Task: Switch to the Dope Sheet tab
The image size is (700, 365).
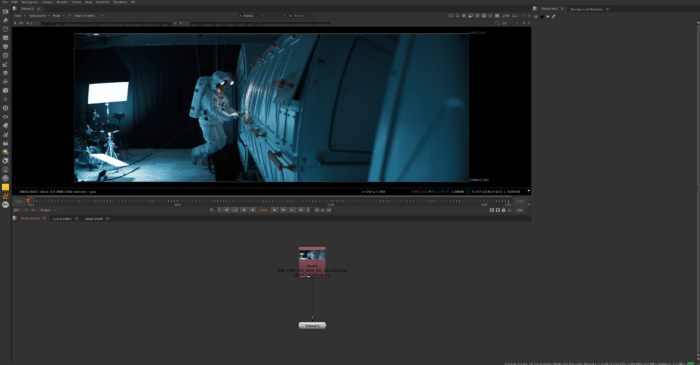Action: point(94,219)
